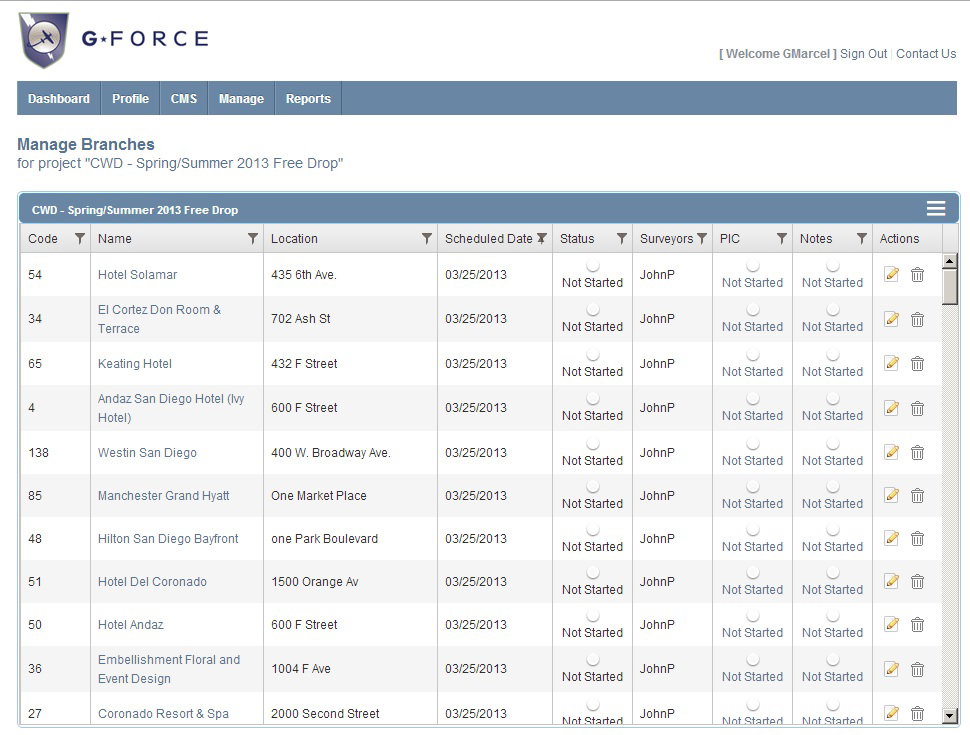Delete the Embellishment Floral row
This screenshot has height=735, width=970.
click(x=917, y=669)
